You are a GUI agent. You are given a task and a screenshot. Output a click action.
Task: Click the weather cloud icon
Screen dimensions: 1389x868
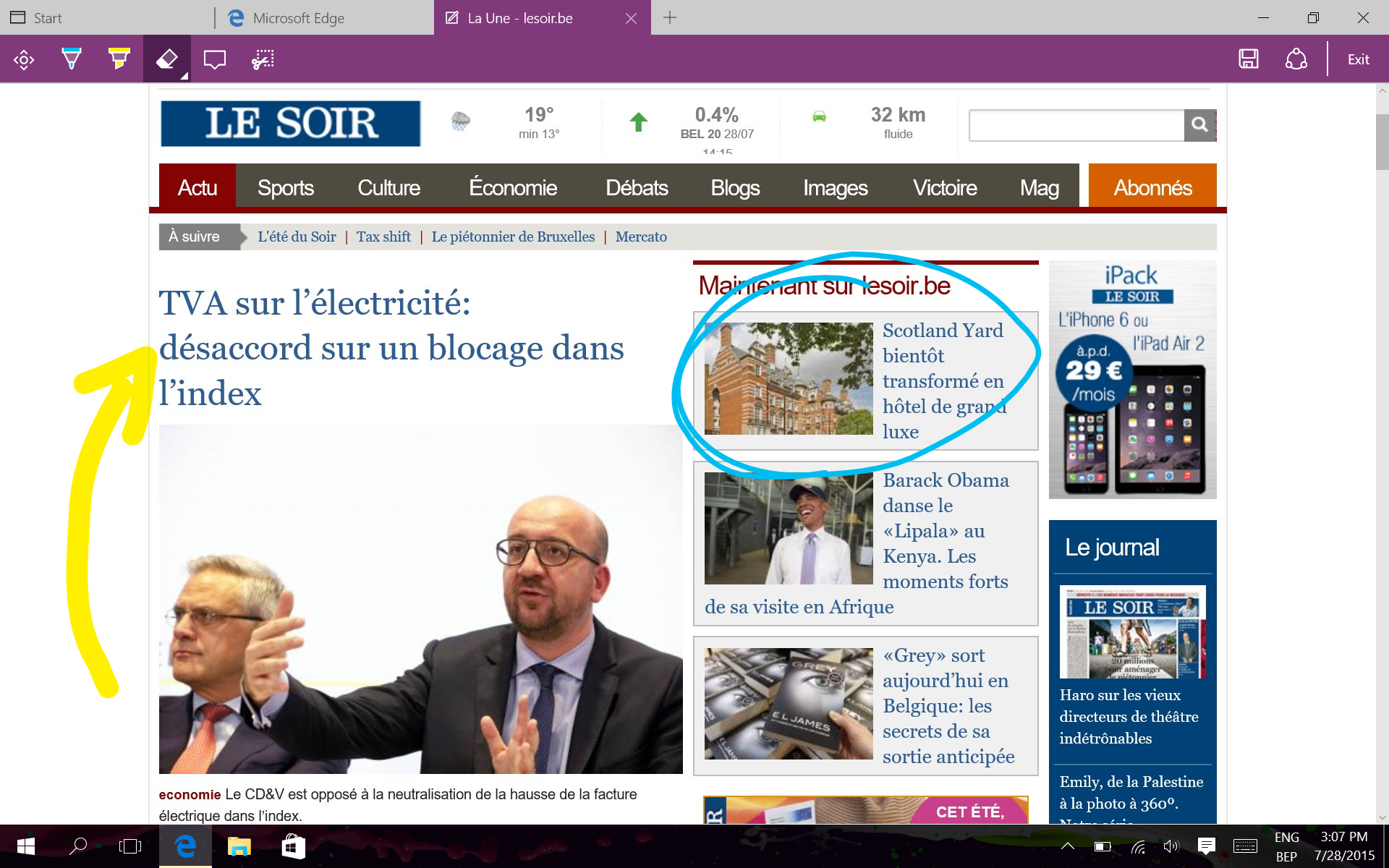(x=460, y=120)
